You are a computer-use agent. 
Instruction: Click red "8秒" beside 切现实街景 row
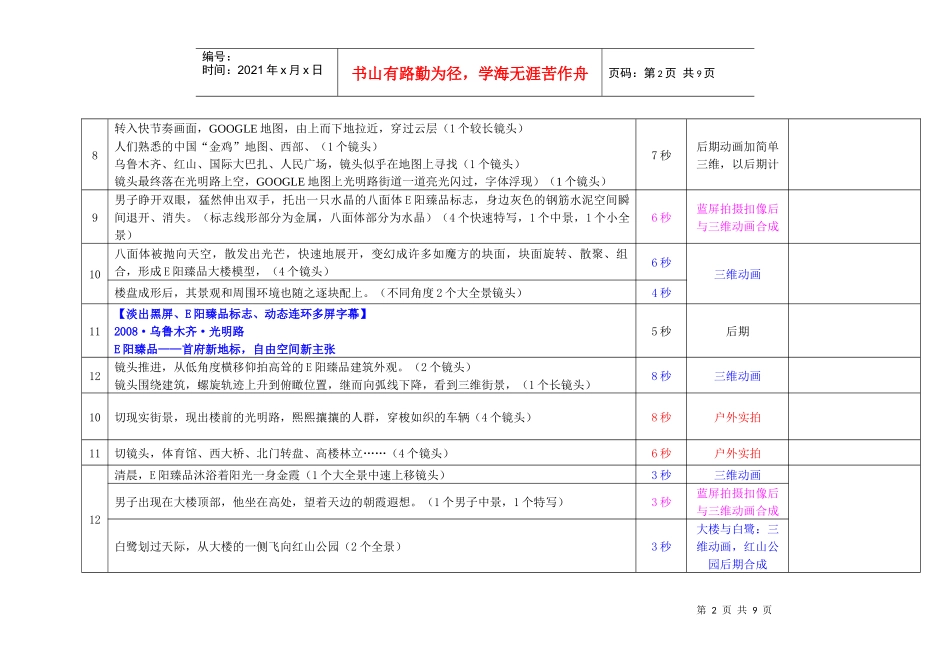661,417
